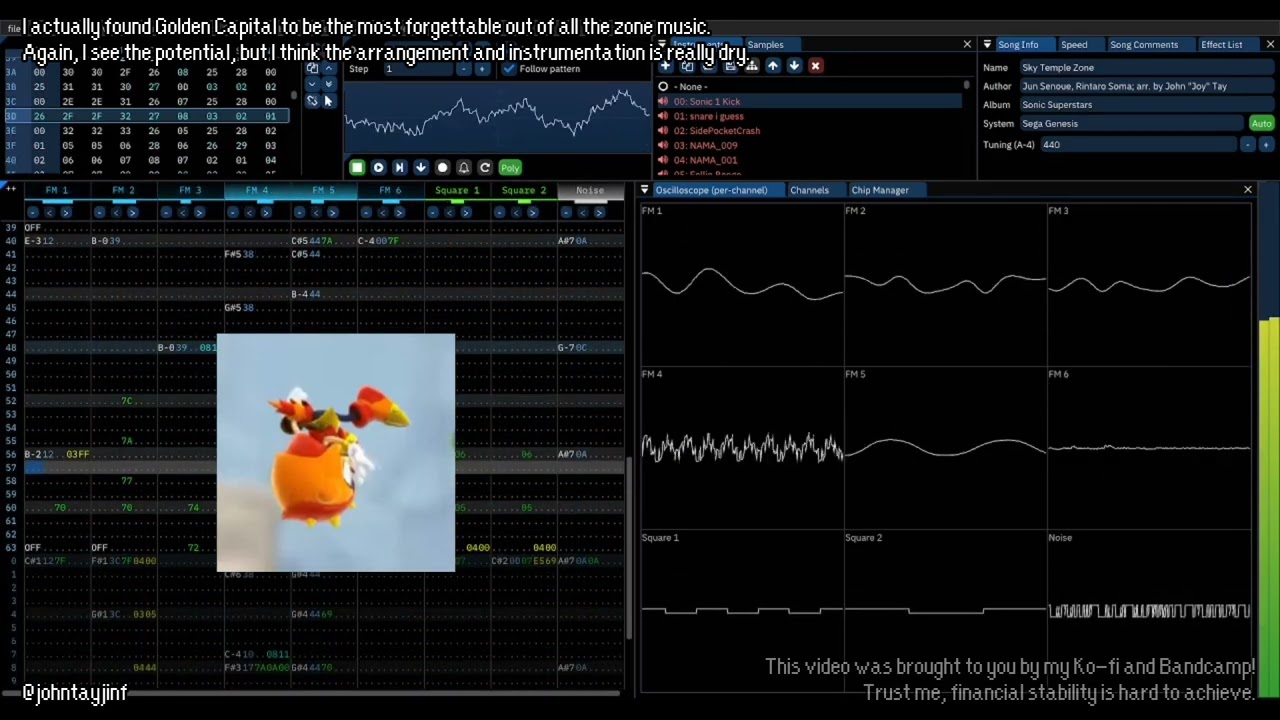Collapse FM 5 channel with minus button

(x=300, y=212)
